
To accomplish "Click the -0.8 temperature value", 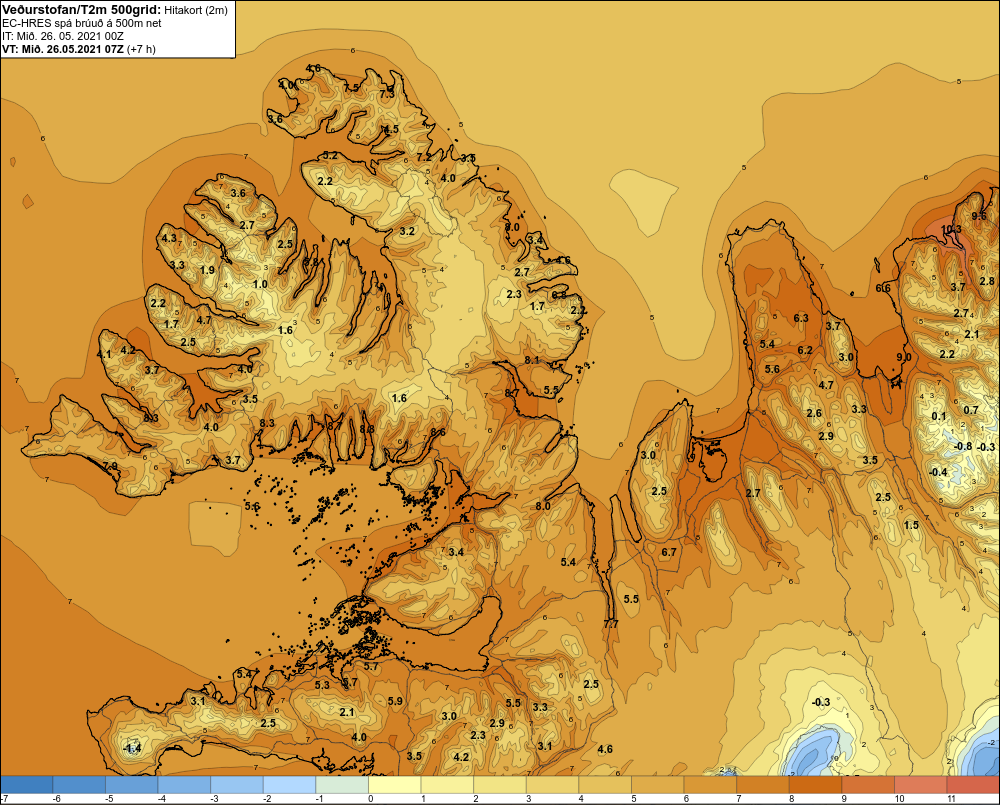I will click(963, 446).
